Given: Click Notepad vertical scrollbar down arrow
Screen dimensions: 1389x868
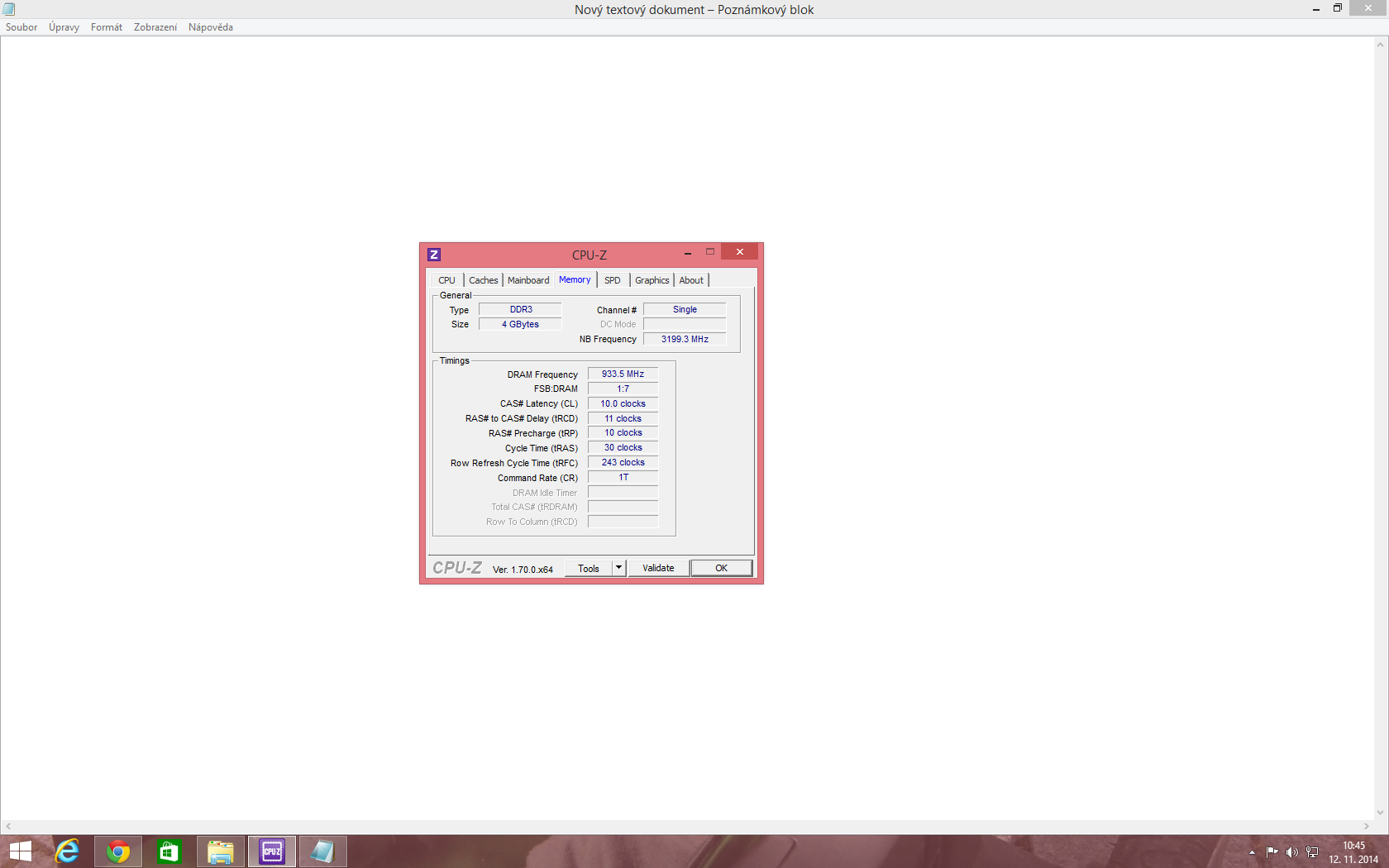Looking at the screenshot, I should 1380,813.
